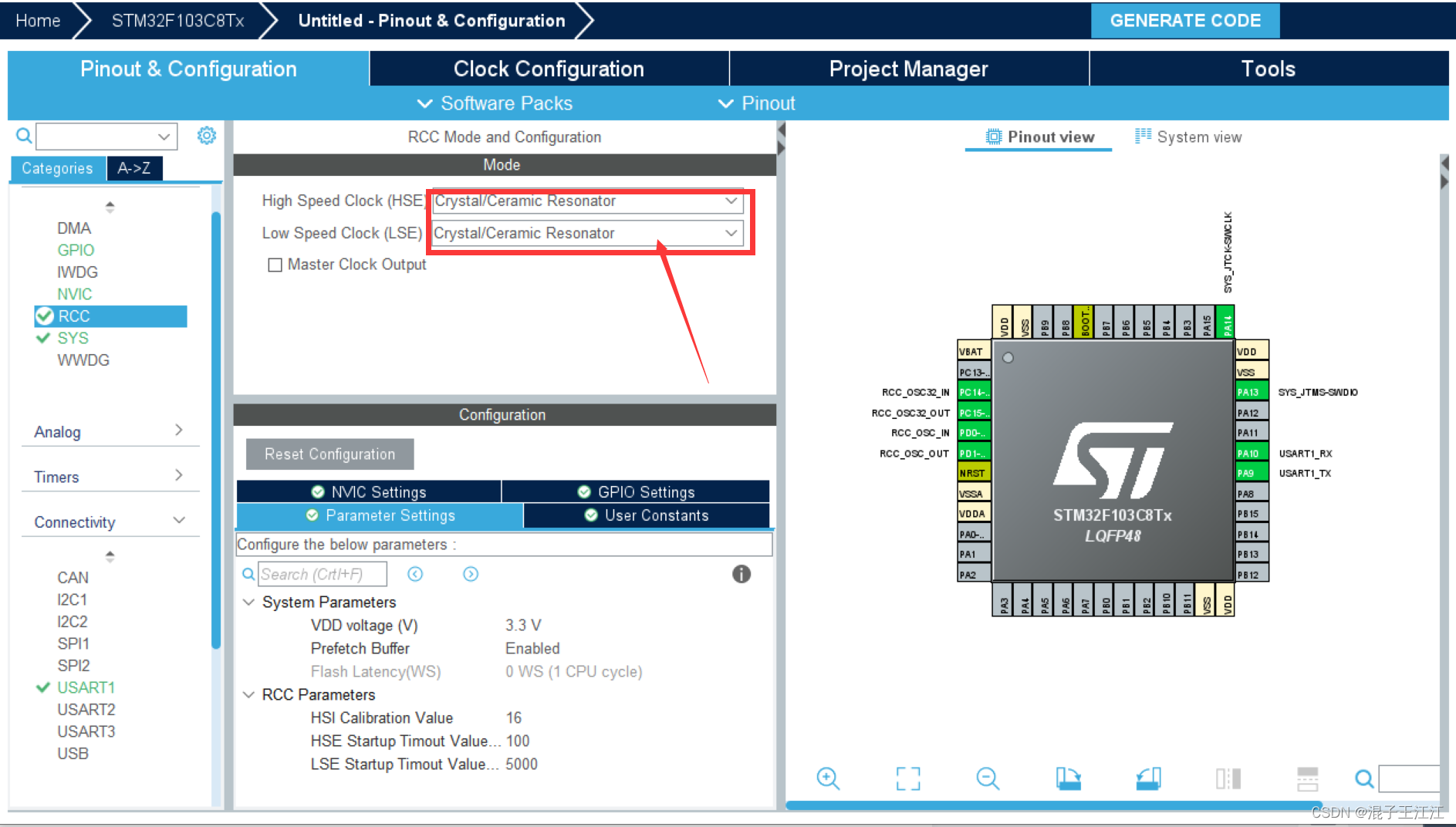Click the zoom in icon under pinout

point(828,778)
